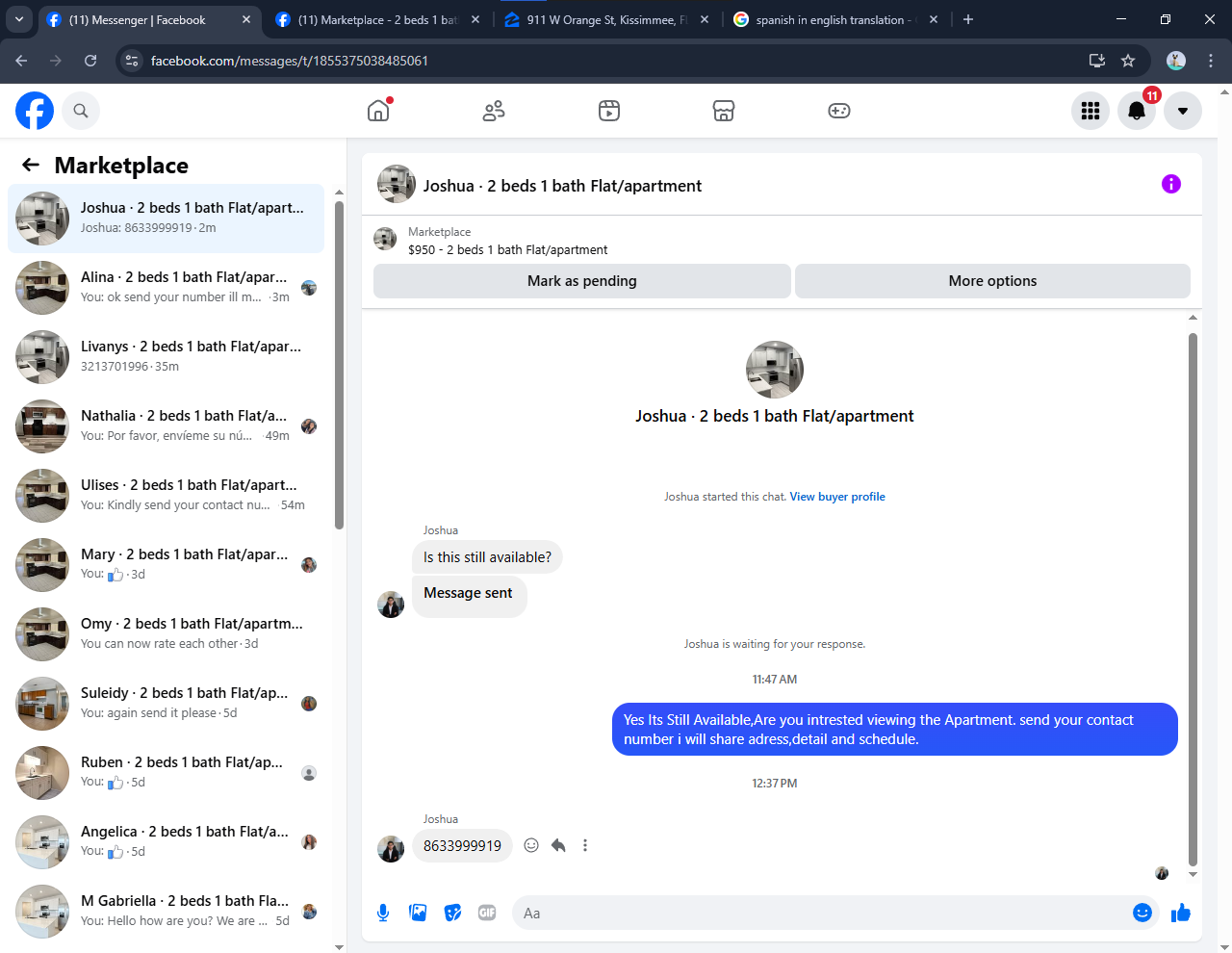Image resolution: width=1232 pixels, height=953 pixels.
Task: Close the 911 W Orange St tab
Action: 705,19
